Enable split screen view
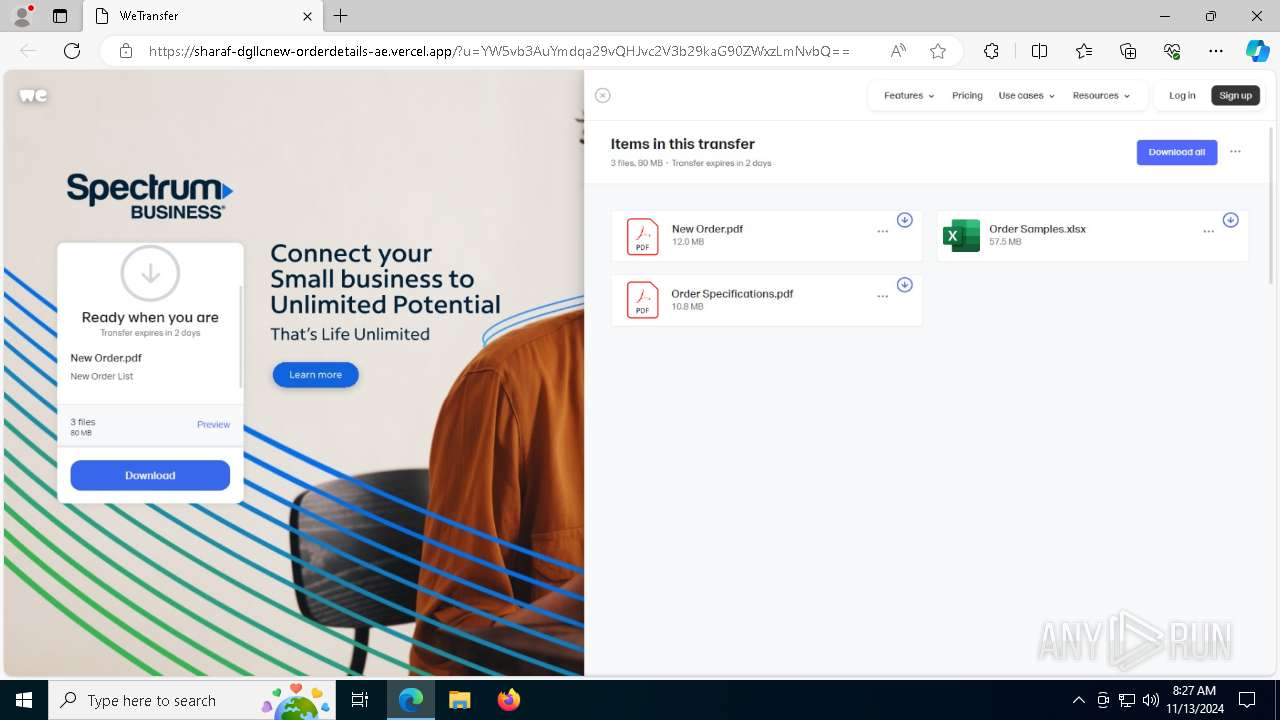Viewport: 1280px width, 720px height. pos(1039,51)
